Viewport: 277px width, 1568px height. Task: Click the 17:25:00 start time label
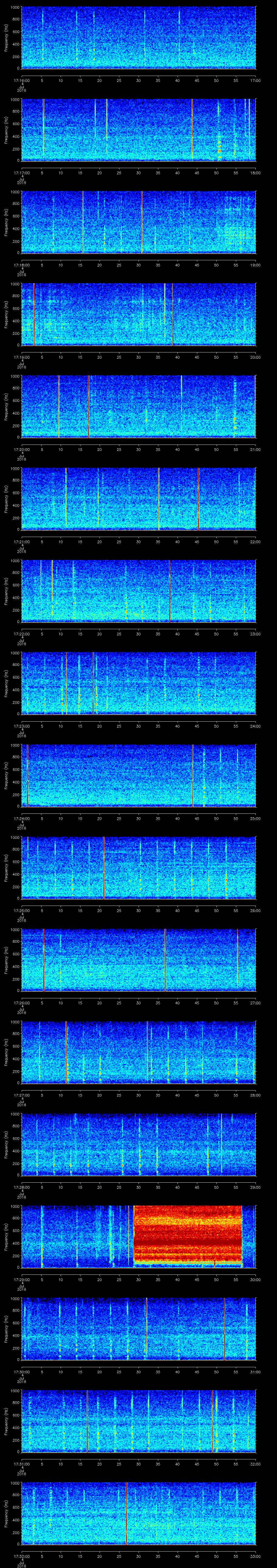[21, 910]
